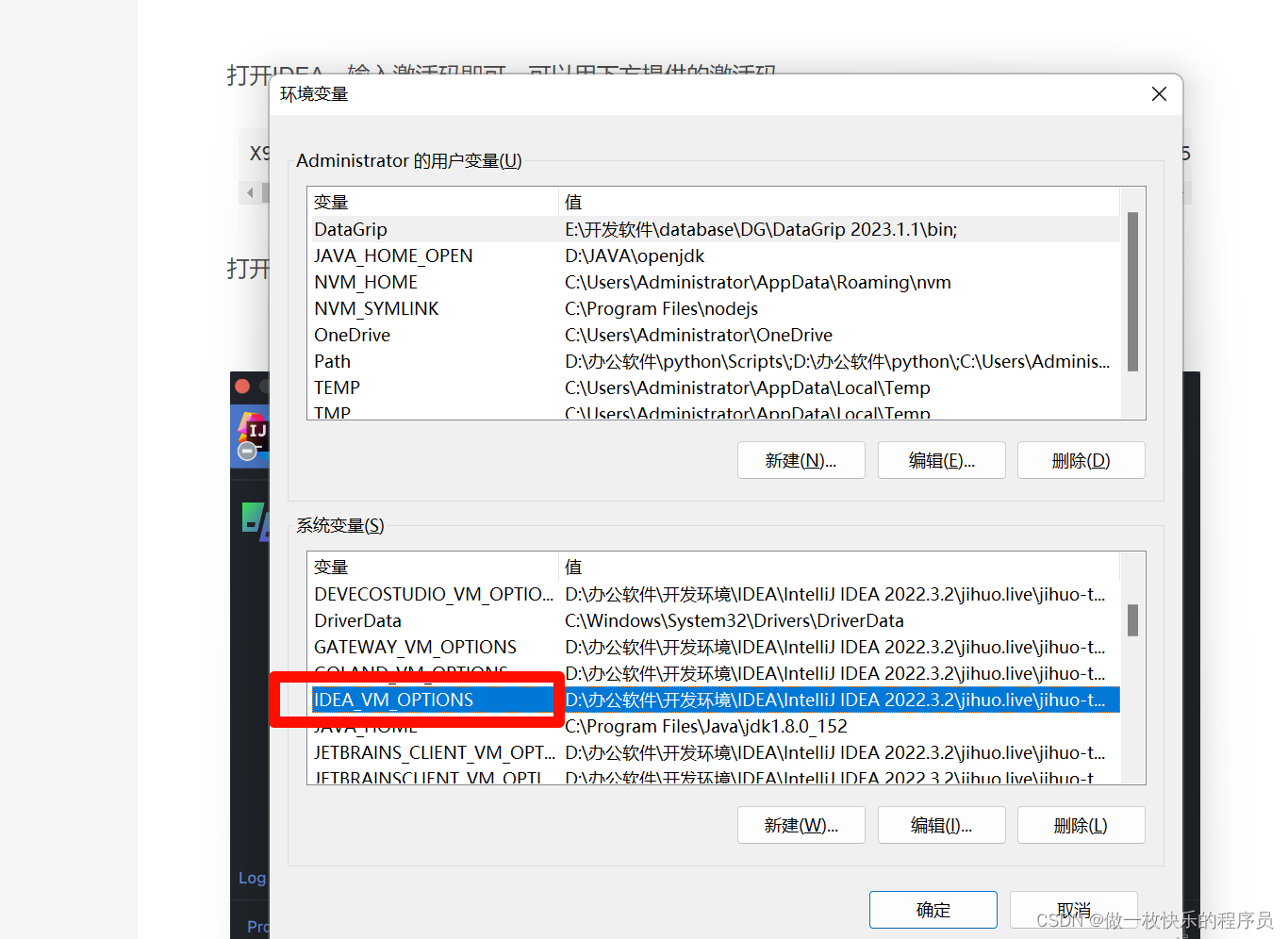Click 新建(N)... button for user variables

click(x=801, y=461)
